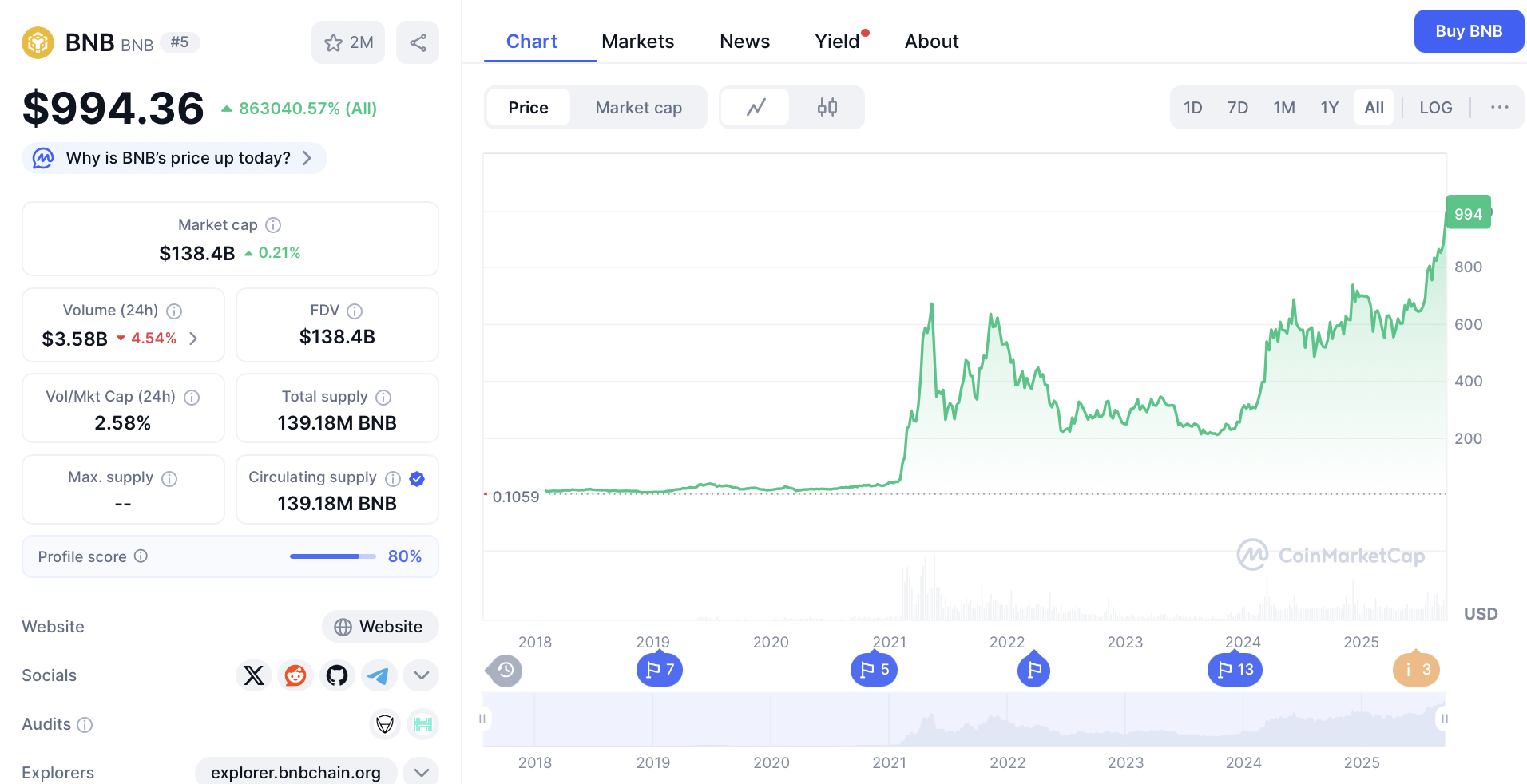The image size is (1527, 784).
Task: Click the Market cap info icon
Action: 273,225
